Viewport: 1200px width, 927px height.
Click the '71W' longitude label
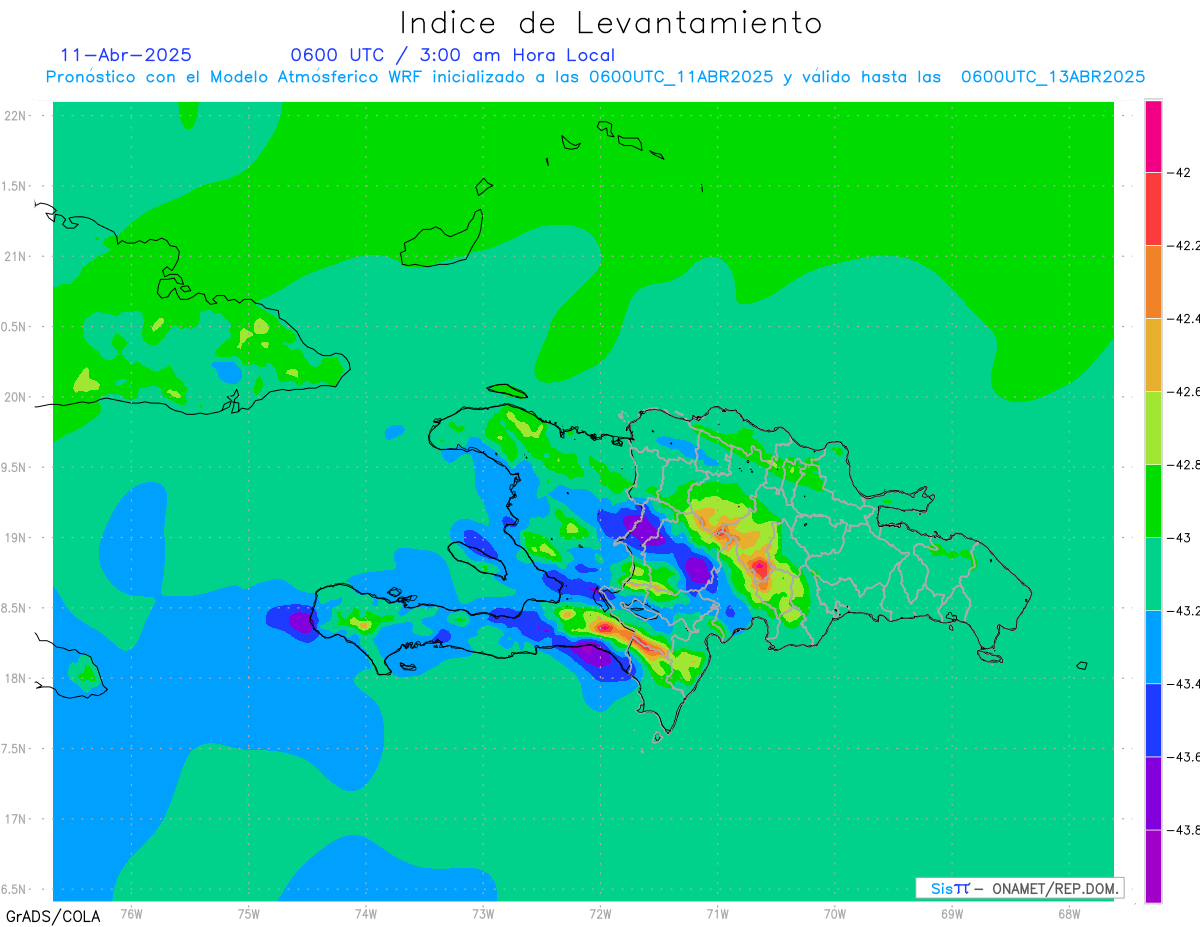click(717, 913)
